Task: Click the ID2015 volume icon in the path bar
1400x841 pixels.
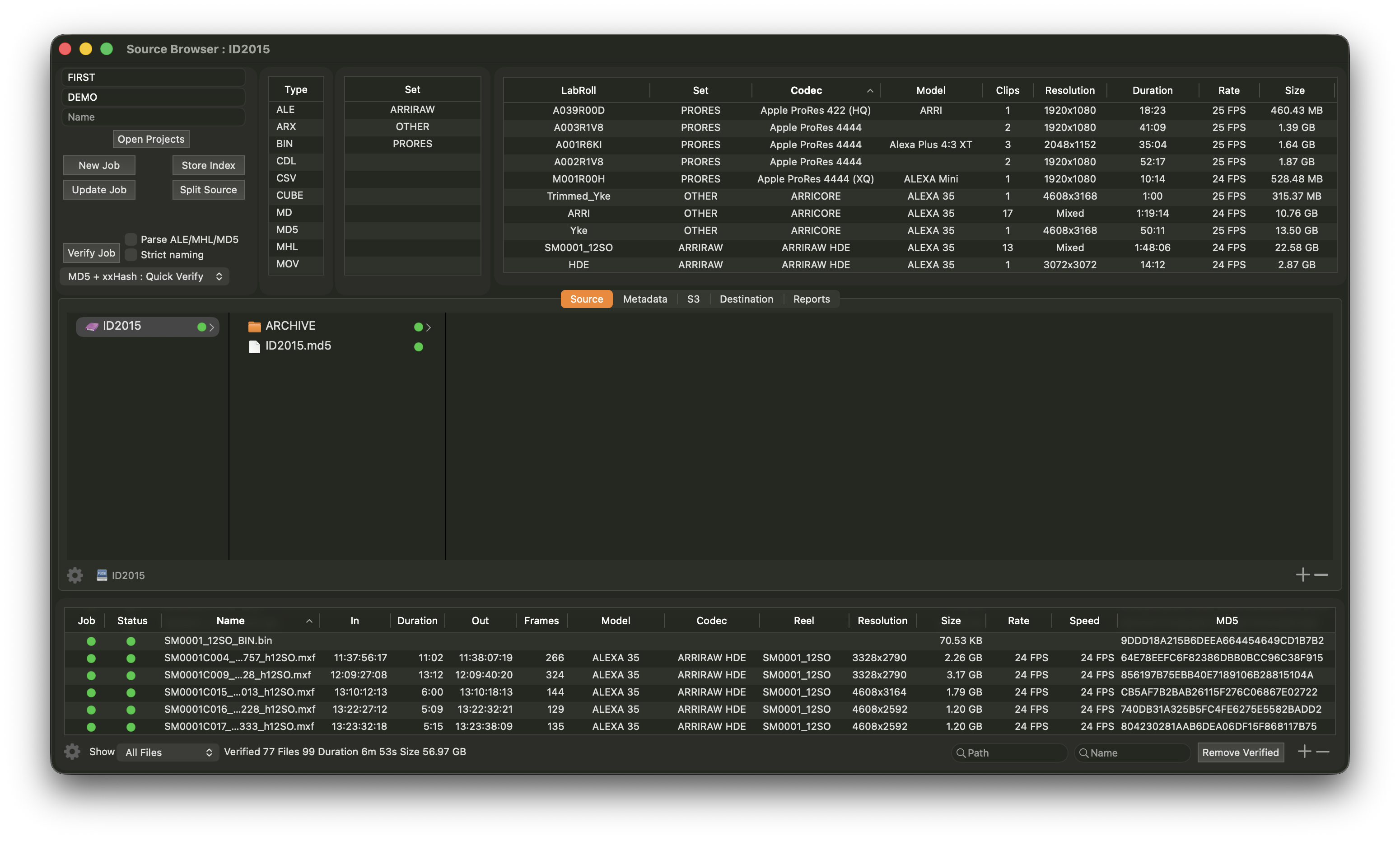Action: 102,575
